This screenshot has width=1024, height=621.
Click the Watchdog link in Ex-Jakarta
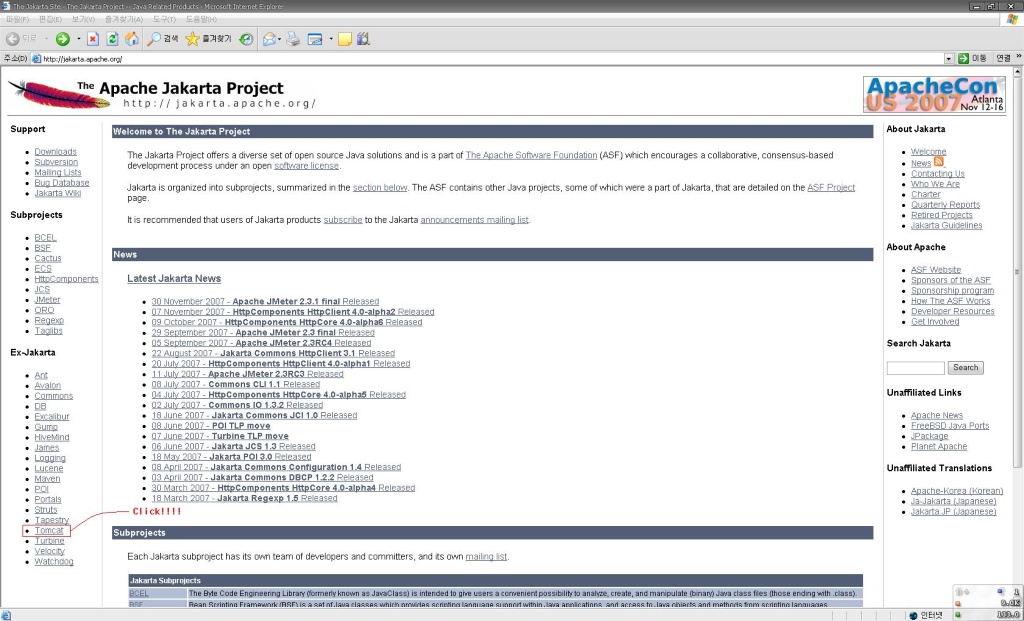click(x=54, y=562)
